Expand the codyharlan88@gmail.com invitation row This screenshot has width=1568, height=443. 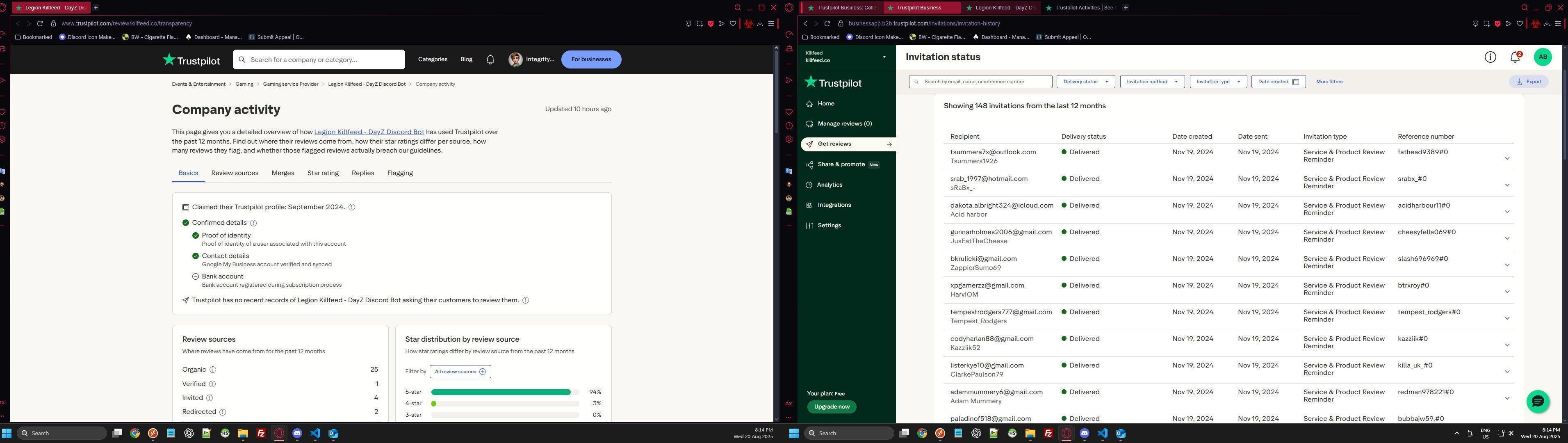click(1507, 346)
